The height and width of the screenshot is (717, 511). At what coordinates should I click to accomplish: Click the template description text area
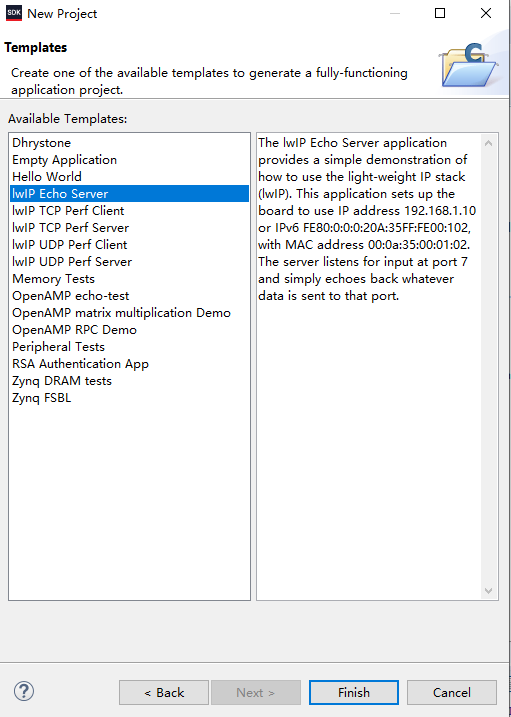click(369, 366)
